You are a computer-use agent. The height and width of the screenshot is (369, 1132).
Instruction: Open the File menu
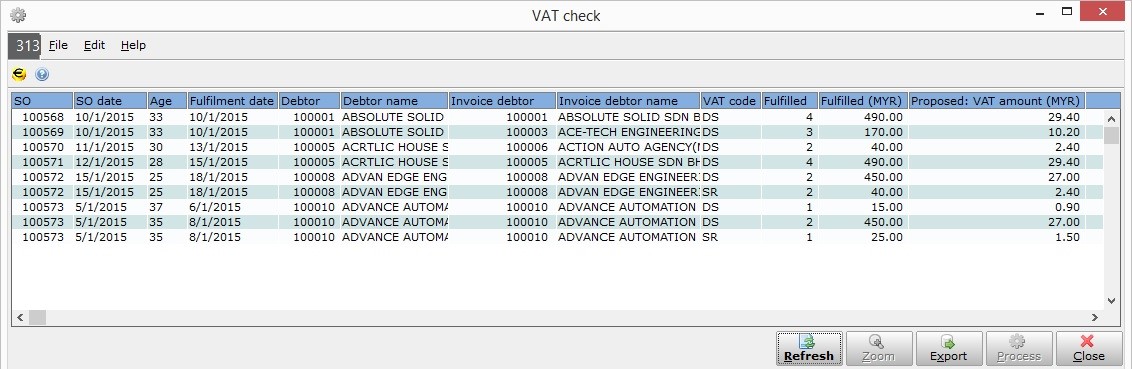pos(58,45)
